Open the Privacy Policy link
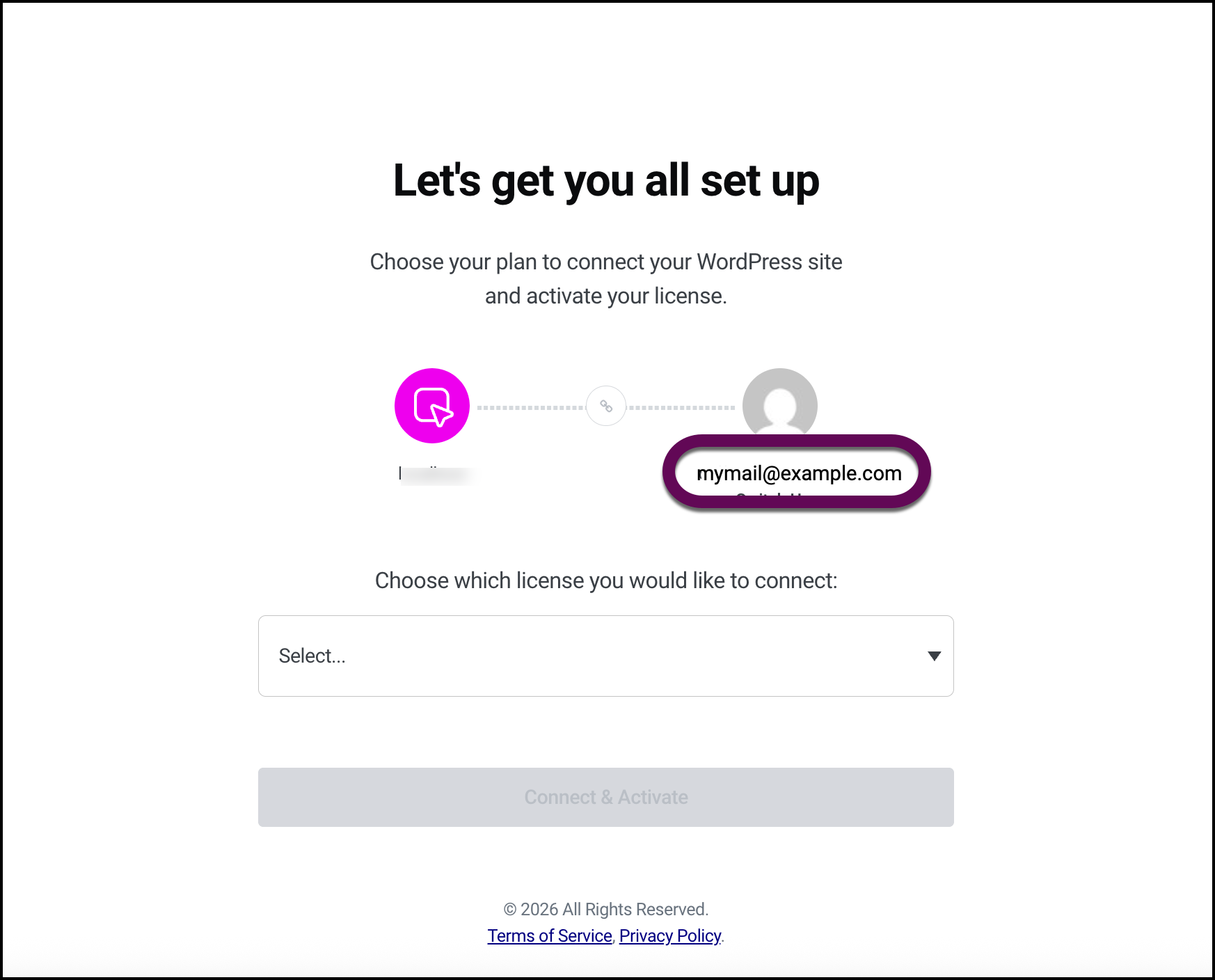This screenshot has height=980, width=1215. (669, 935)
